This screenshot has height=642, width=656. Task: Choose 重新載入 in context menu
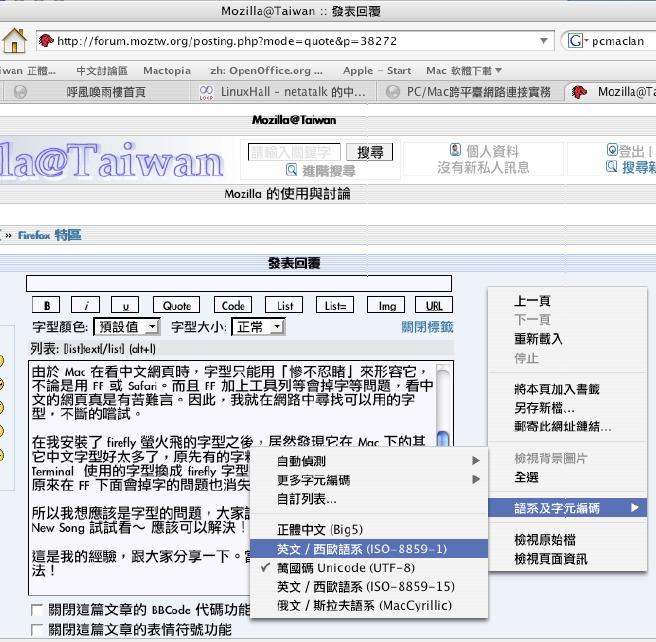(x=567, y=339)
